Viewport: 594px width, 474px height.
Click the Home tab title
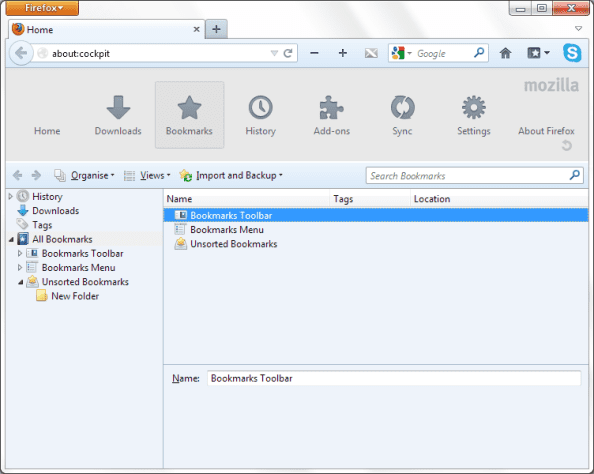[40, 30]
